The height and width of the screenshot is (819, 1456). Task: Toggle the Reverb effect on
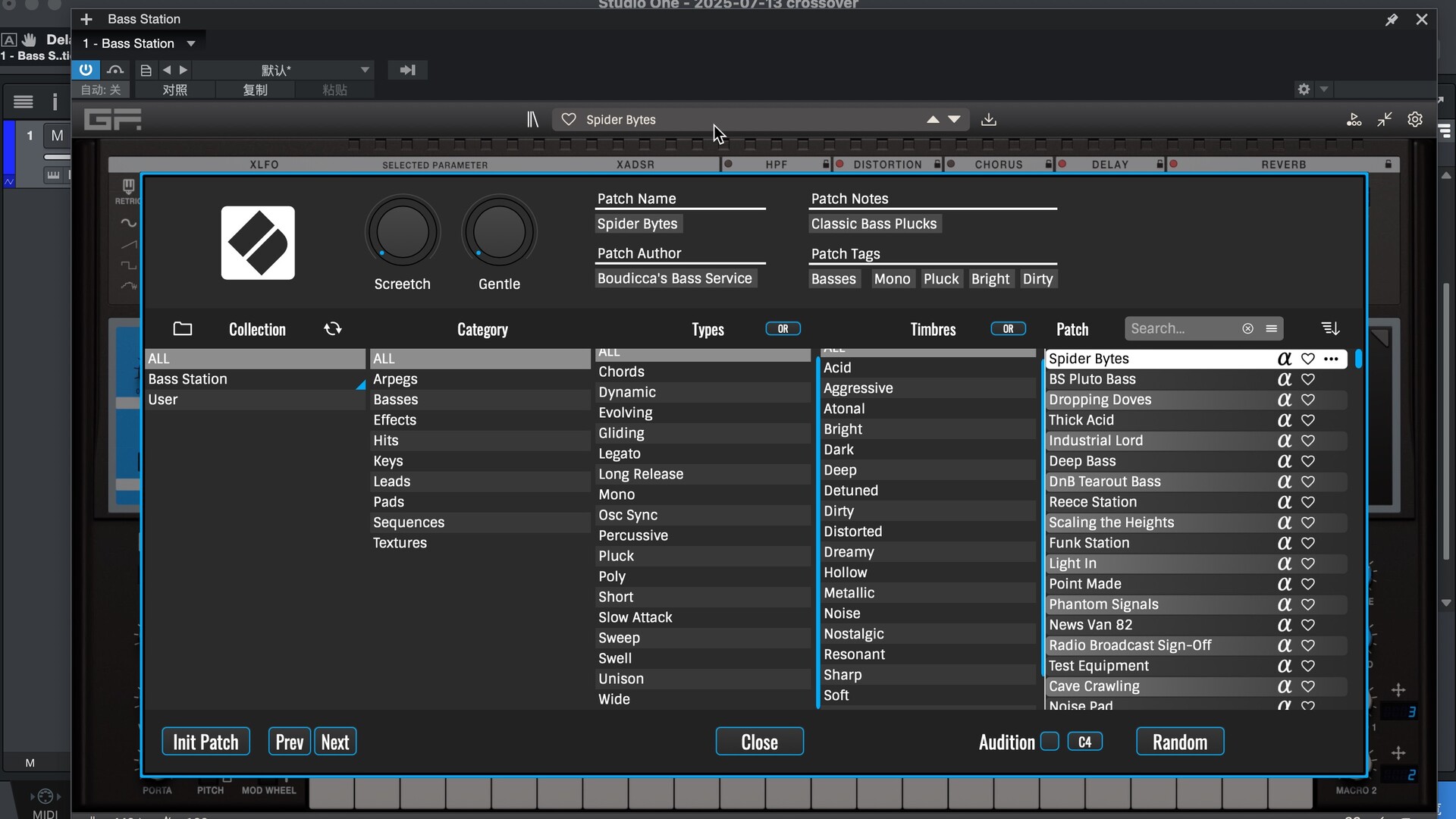[x=1174, y=164]
